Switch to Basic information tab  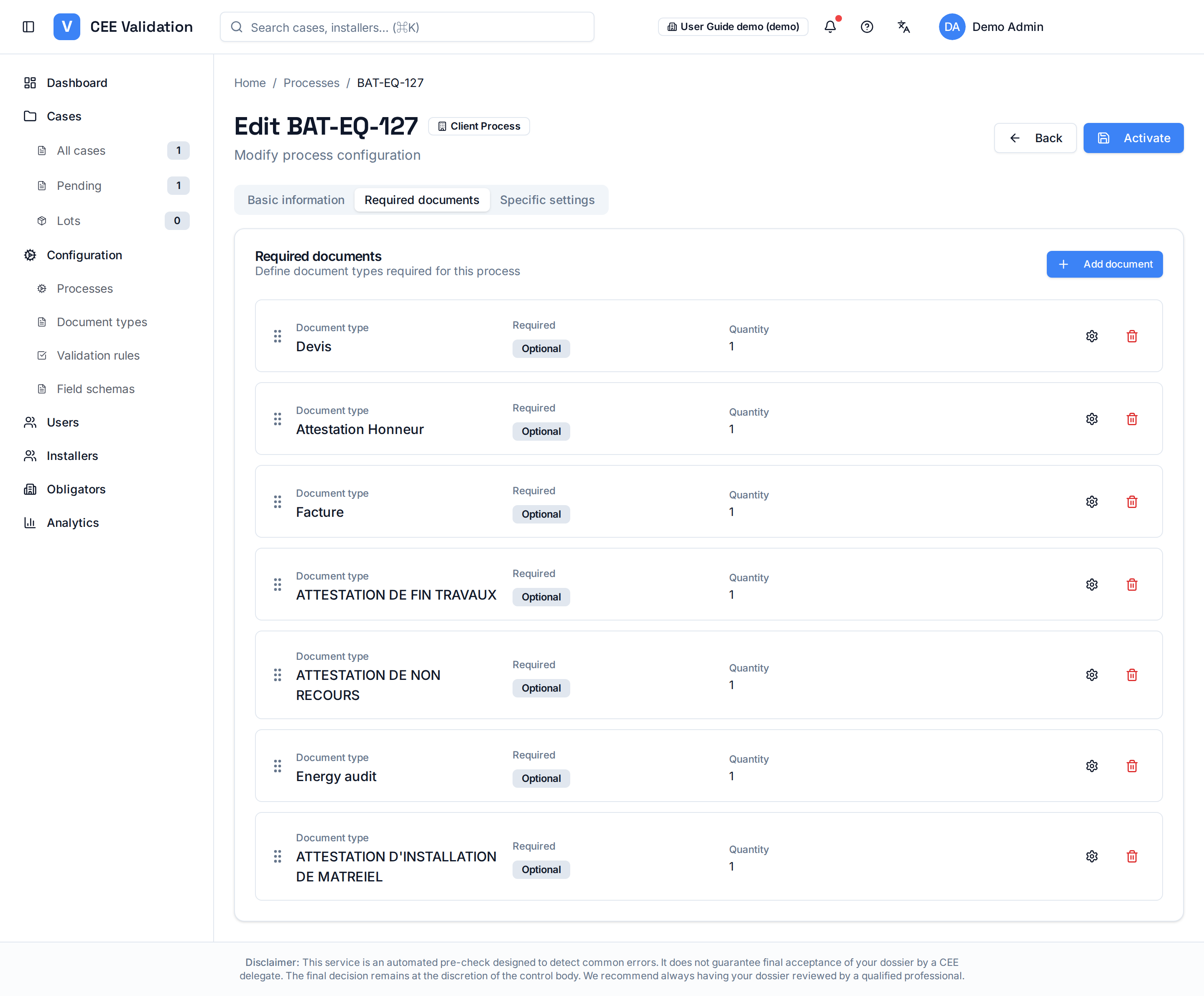click(296, 199)
